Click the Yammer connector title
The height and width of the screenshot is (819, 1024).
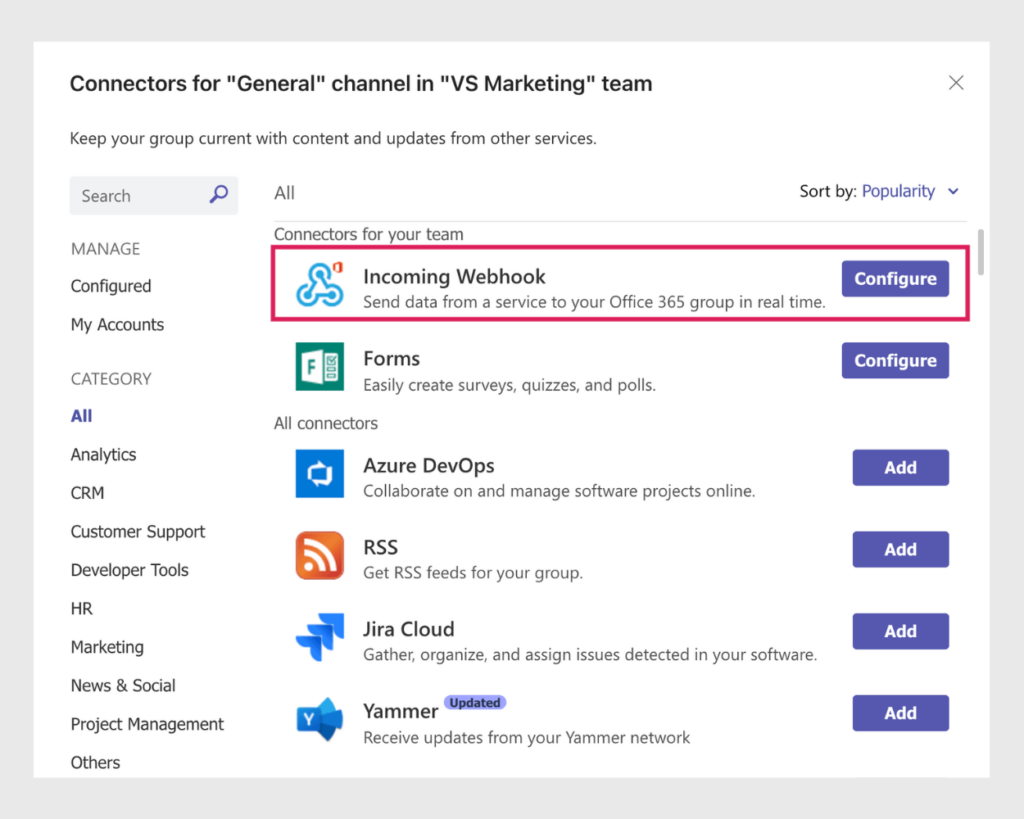coord(400,711)
